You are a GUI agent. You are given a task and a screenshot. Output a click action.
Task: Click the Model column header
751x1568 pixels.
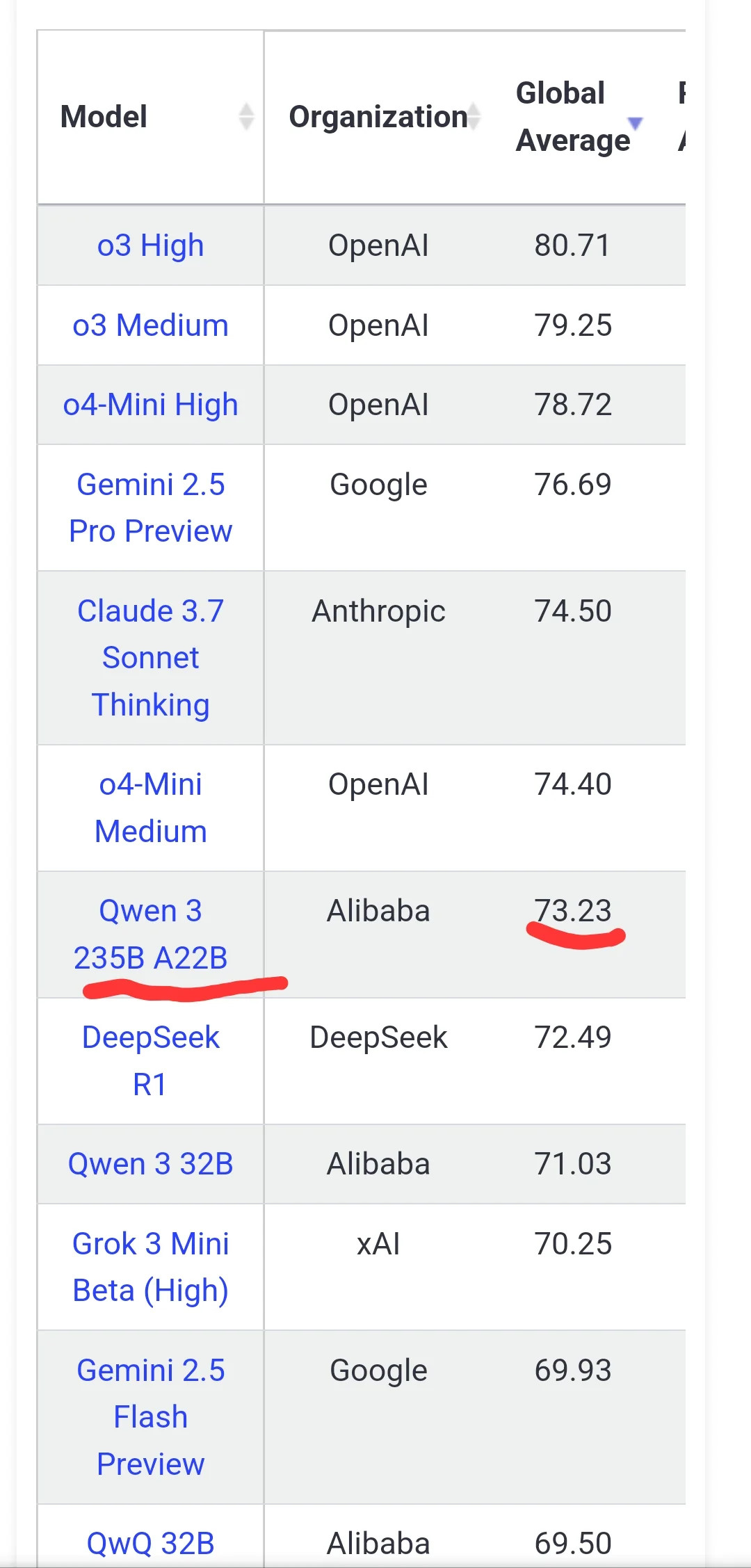(x=150, y=118)
